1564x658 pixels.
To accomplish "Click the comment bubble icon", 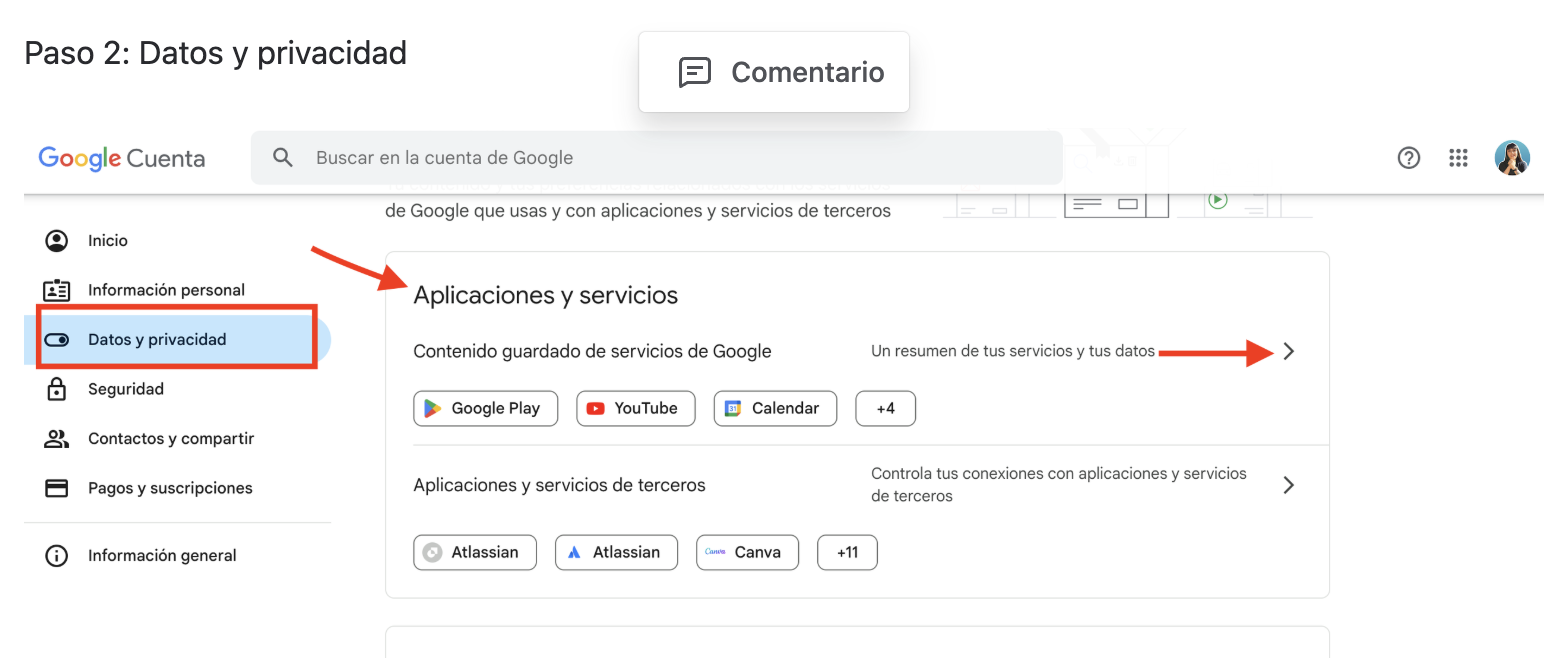I will (695, 72).
